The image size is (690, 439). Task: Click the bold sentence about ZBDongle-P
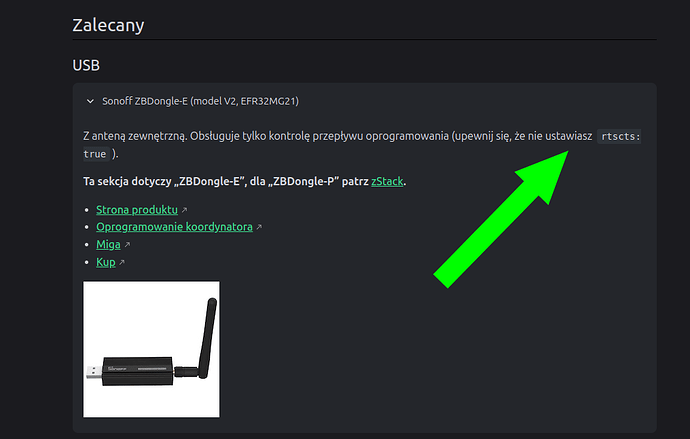click(245, 181)
